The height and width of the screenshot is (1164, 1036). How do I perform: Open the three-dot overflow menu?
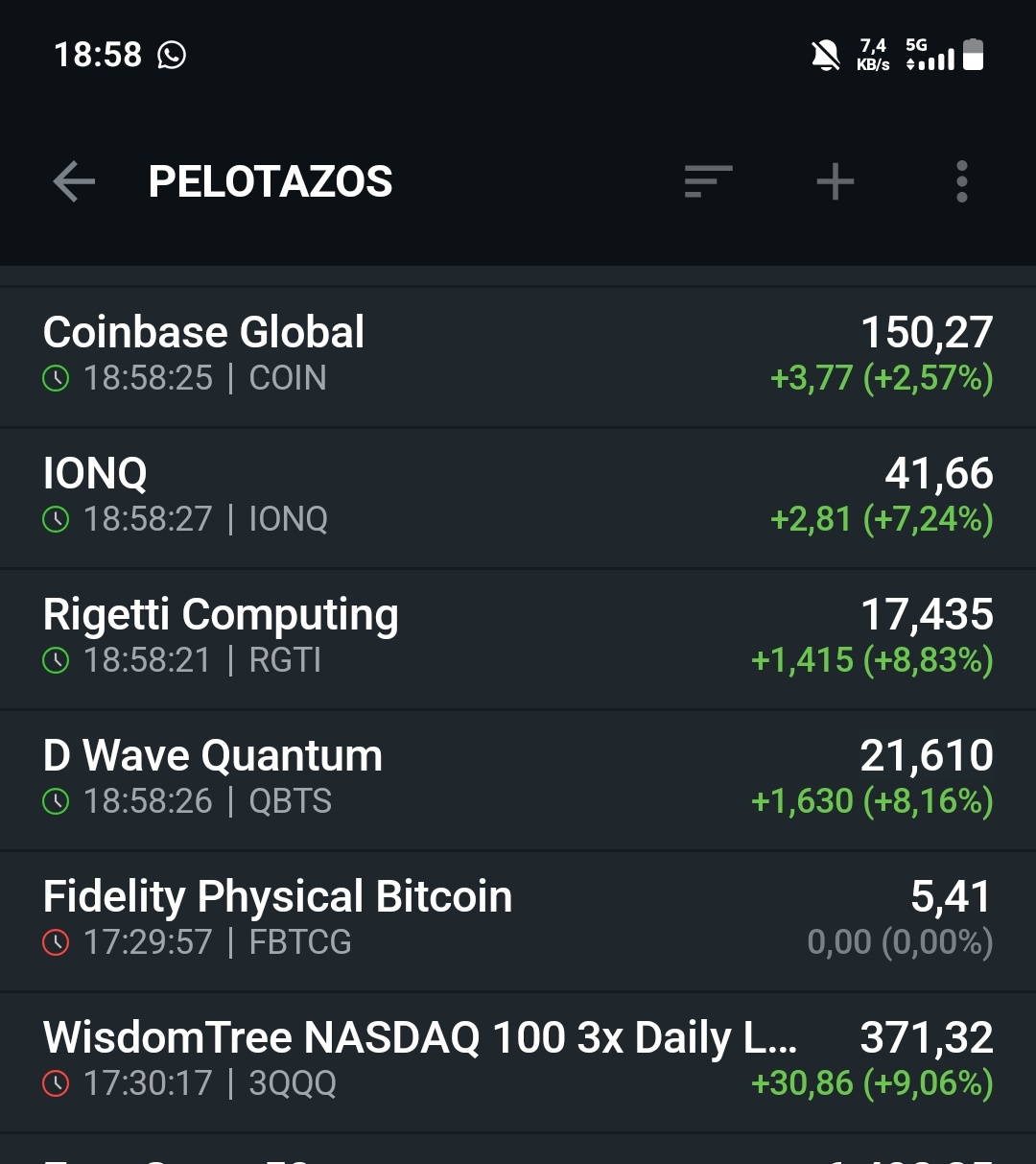[x=961, y=181]
